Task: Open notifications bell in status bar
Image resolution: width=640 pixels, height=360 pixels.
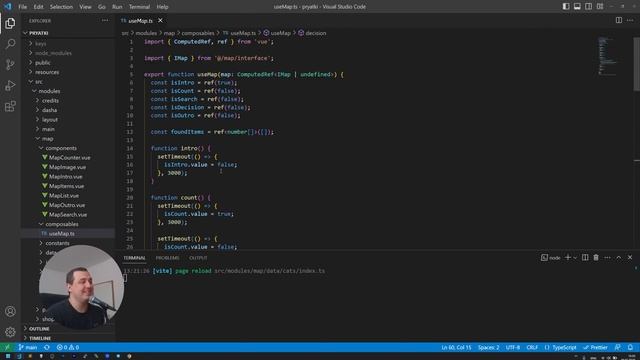Action: [x=630, y=347]
